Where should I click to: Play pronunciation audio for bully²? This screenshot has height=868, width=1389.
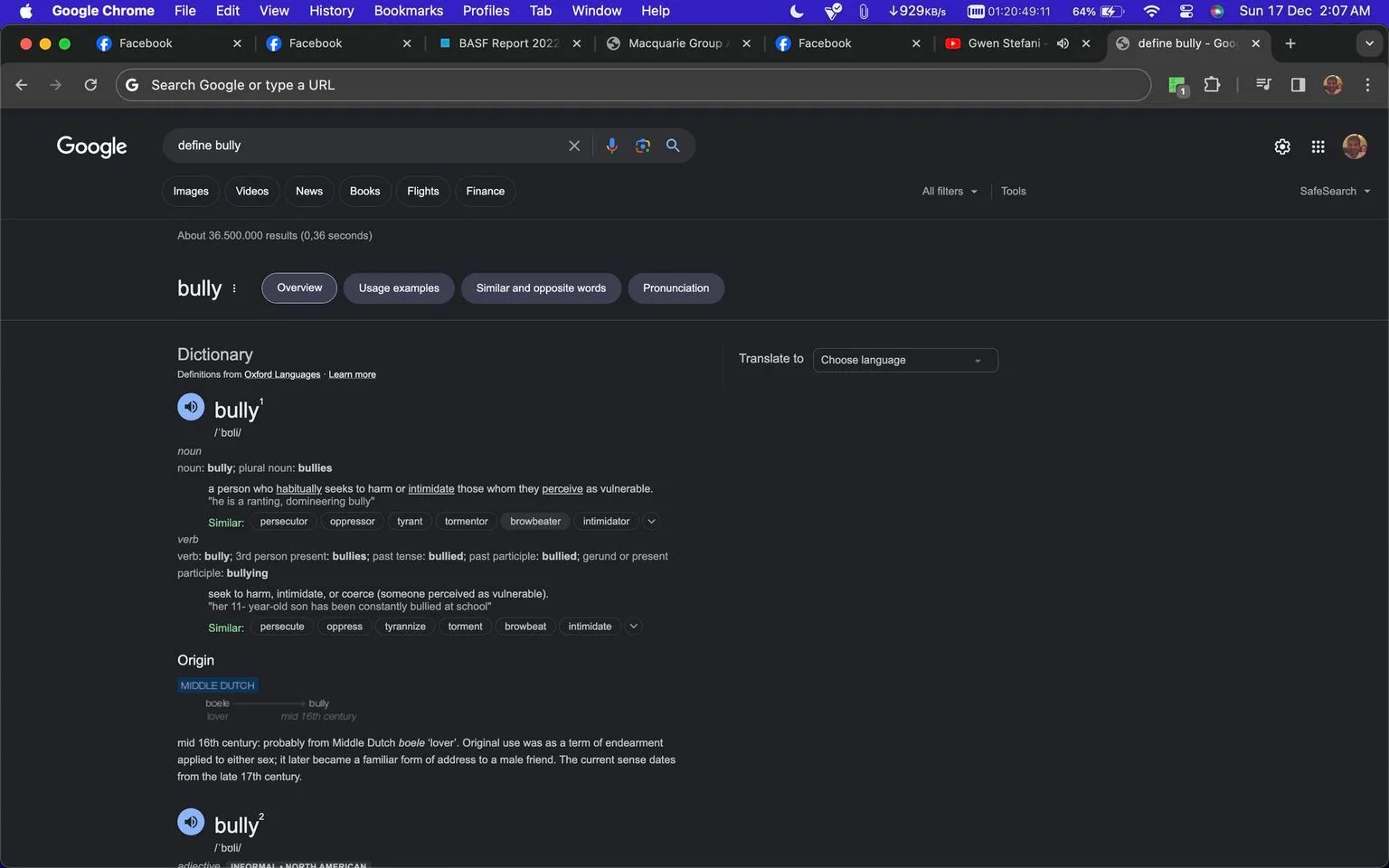[191, 822]
